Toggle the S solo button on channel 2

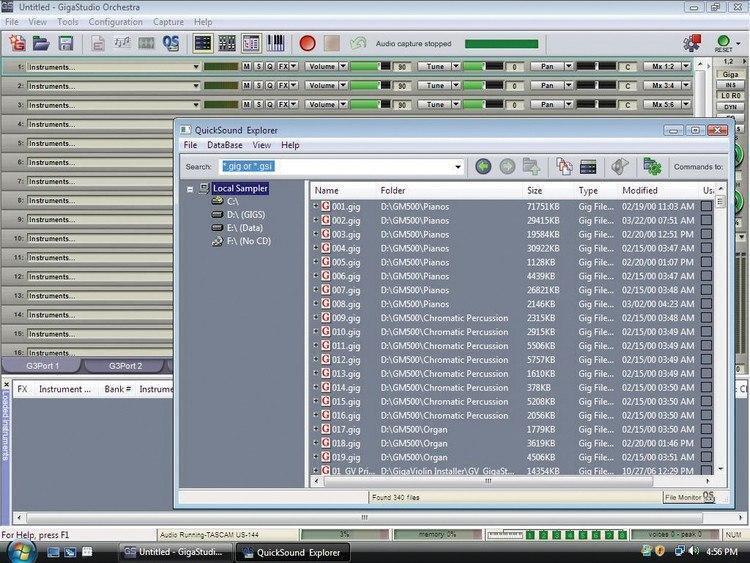point(258,86)
